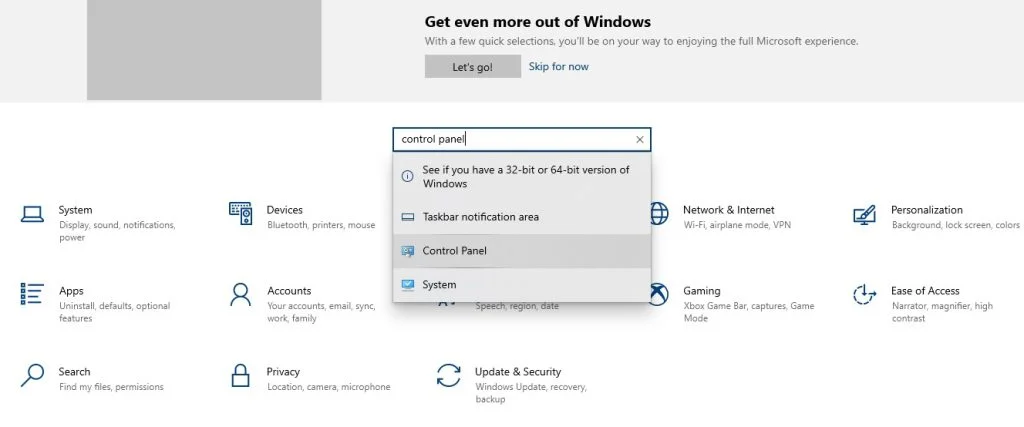Clear the search box with the X
The image size is (1024, 427).
click(x=639, y=140)
